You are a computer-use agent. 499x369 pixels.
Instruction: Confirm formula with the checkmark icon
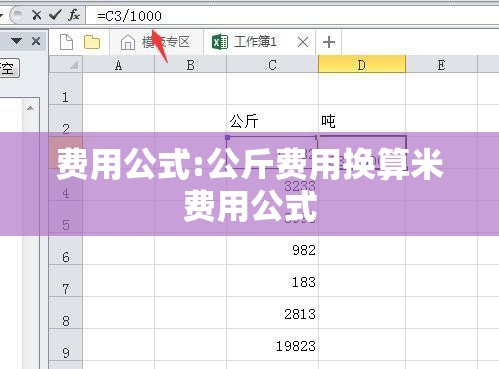tap(55, 15)
